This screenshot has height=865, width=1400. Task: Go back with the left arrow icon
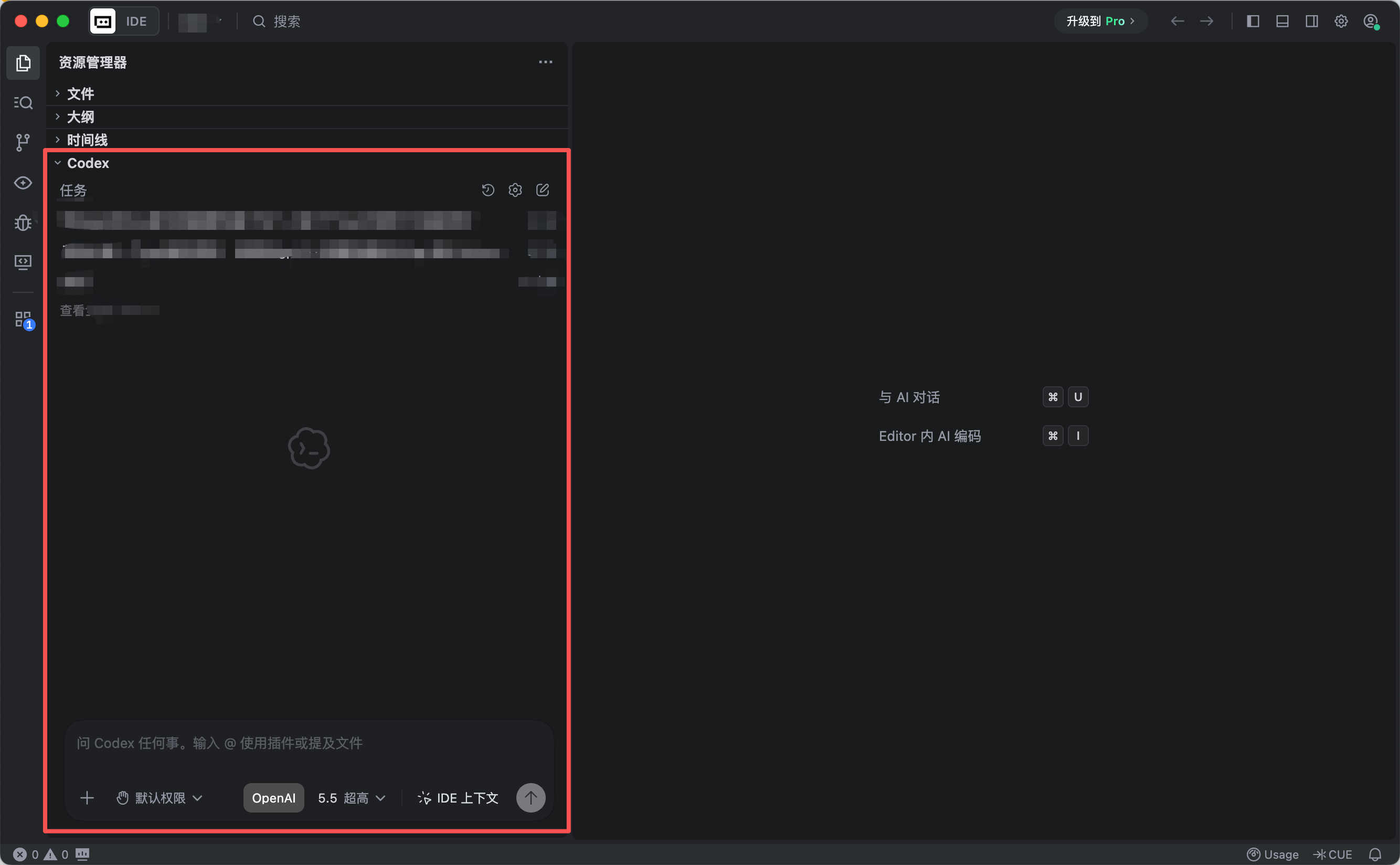pyautogui.click(x=1177, y=21)
